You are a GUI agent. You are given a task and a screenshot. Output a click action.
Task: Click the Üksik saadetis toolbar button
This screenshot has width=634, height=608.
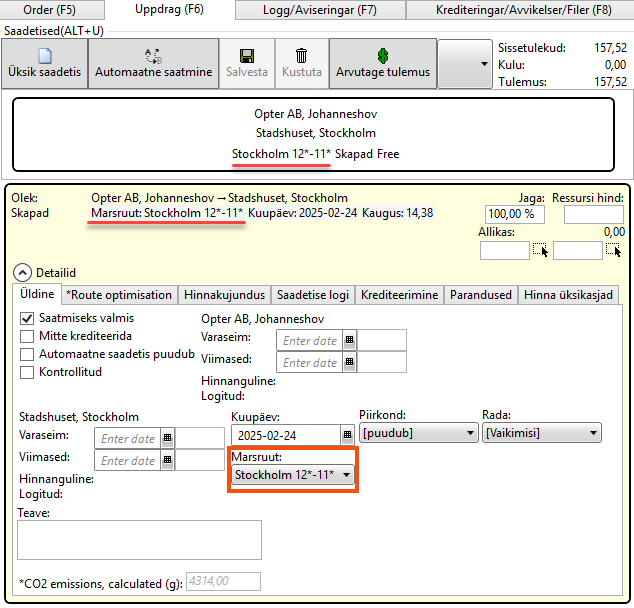(44, 64)
